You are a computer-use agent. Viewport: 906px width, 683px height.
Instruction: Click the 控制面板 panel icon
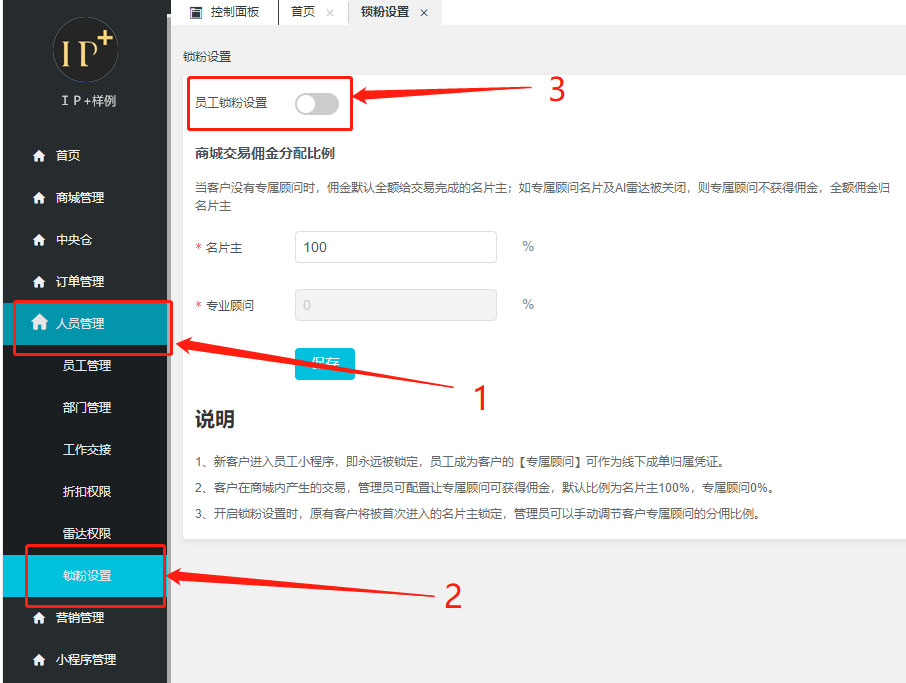(196, 13)
